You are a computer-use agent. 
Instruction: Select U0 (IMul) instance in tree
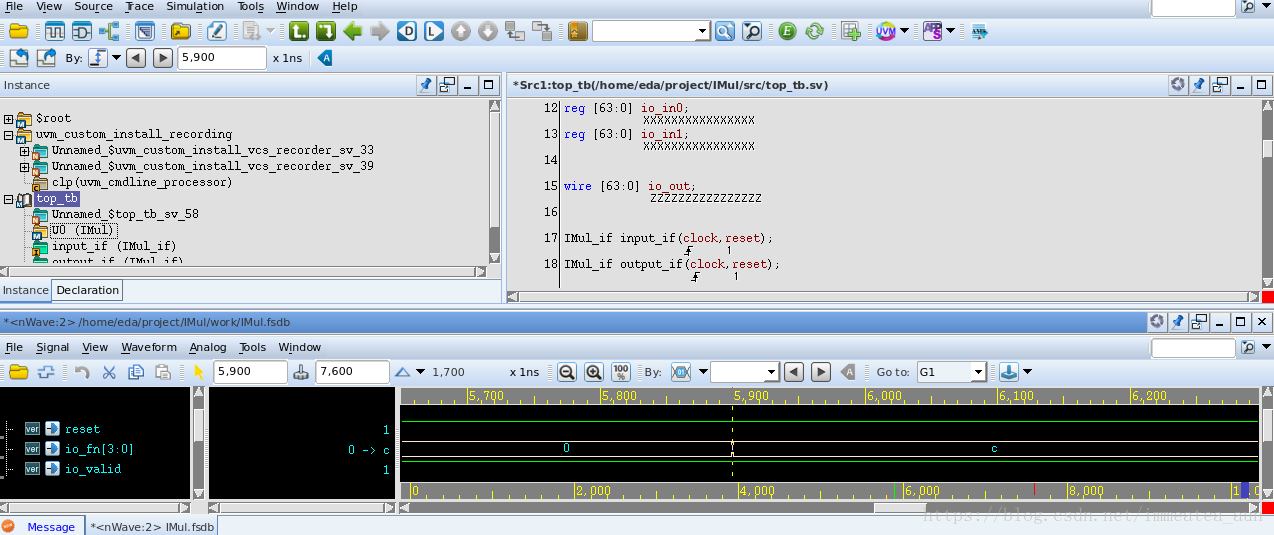click(x=82, y=230)
